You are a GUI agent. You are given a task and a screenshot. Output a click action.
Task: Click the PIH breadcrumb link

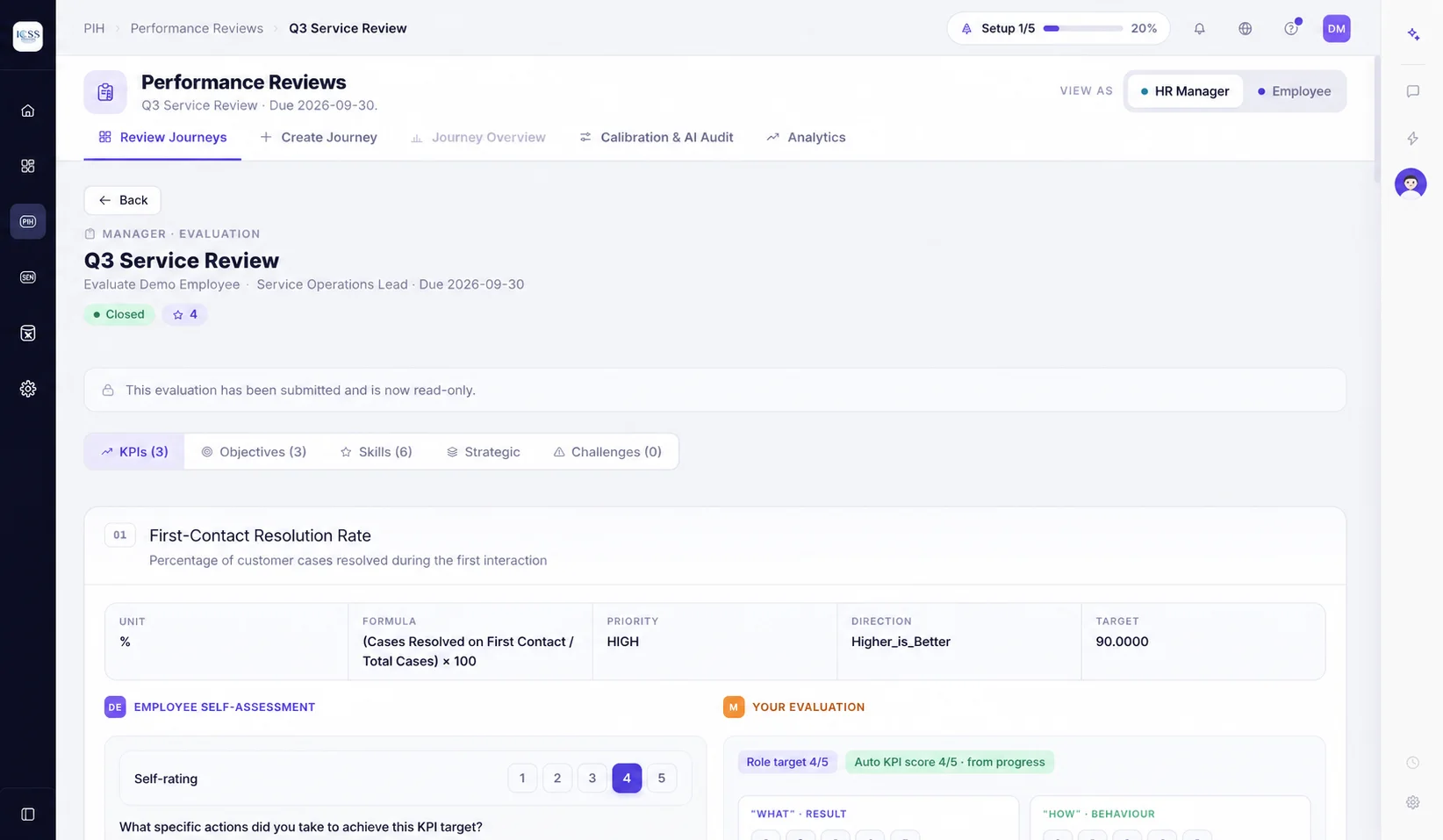point(94,28)
